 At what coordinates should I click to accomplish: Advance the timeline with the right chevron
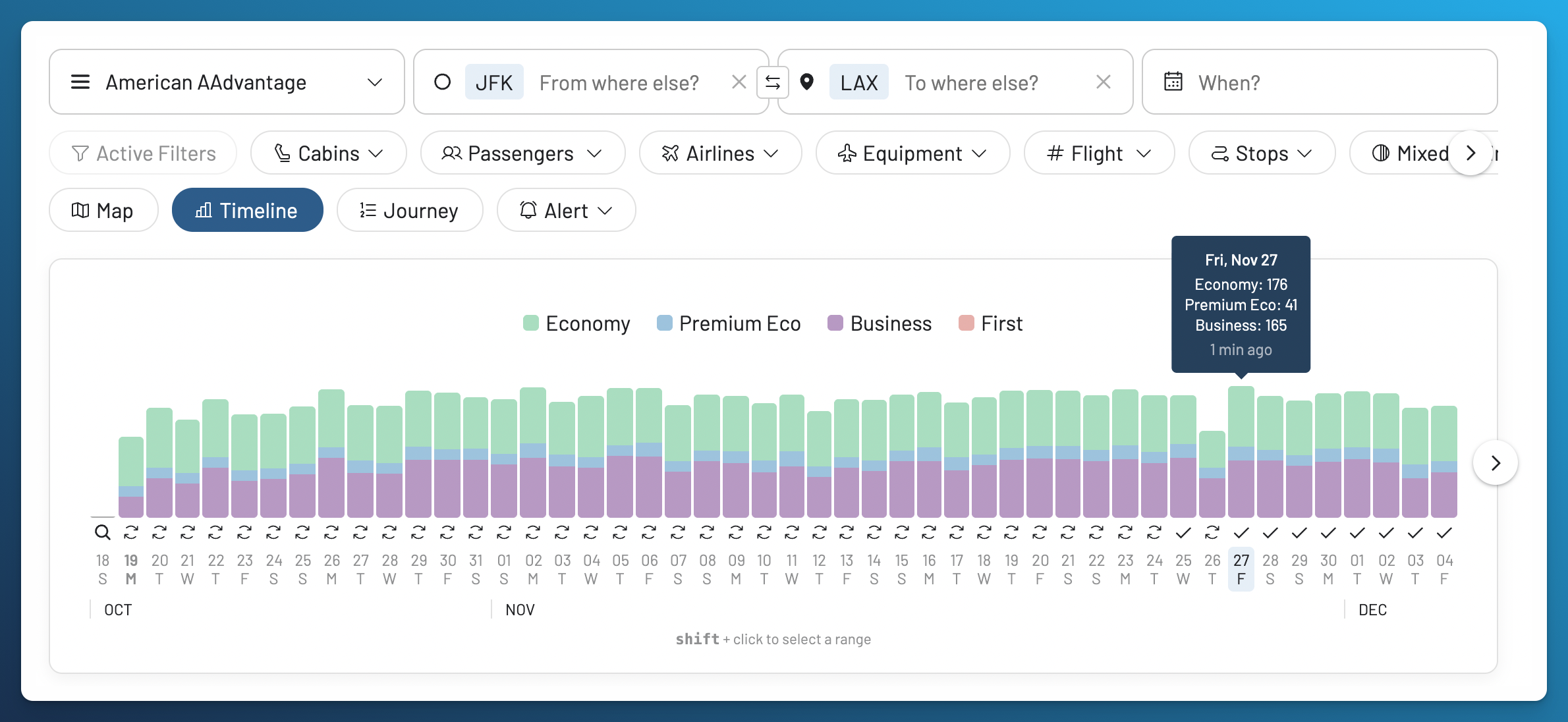click(x=1496, y=463)
